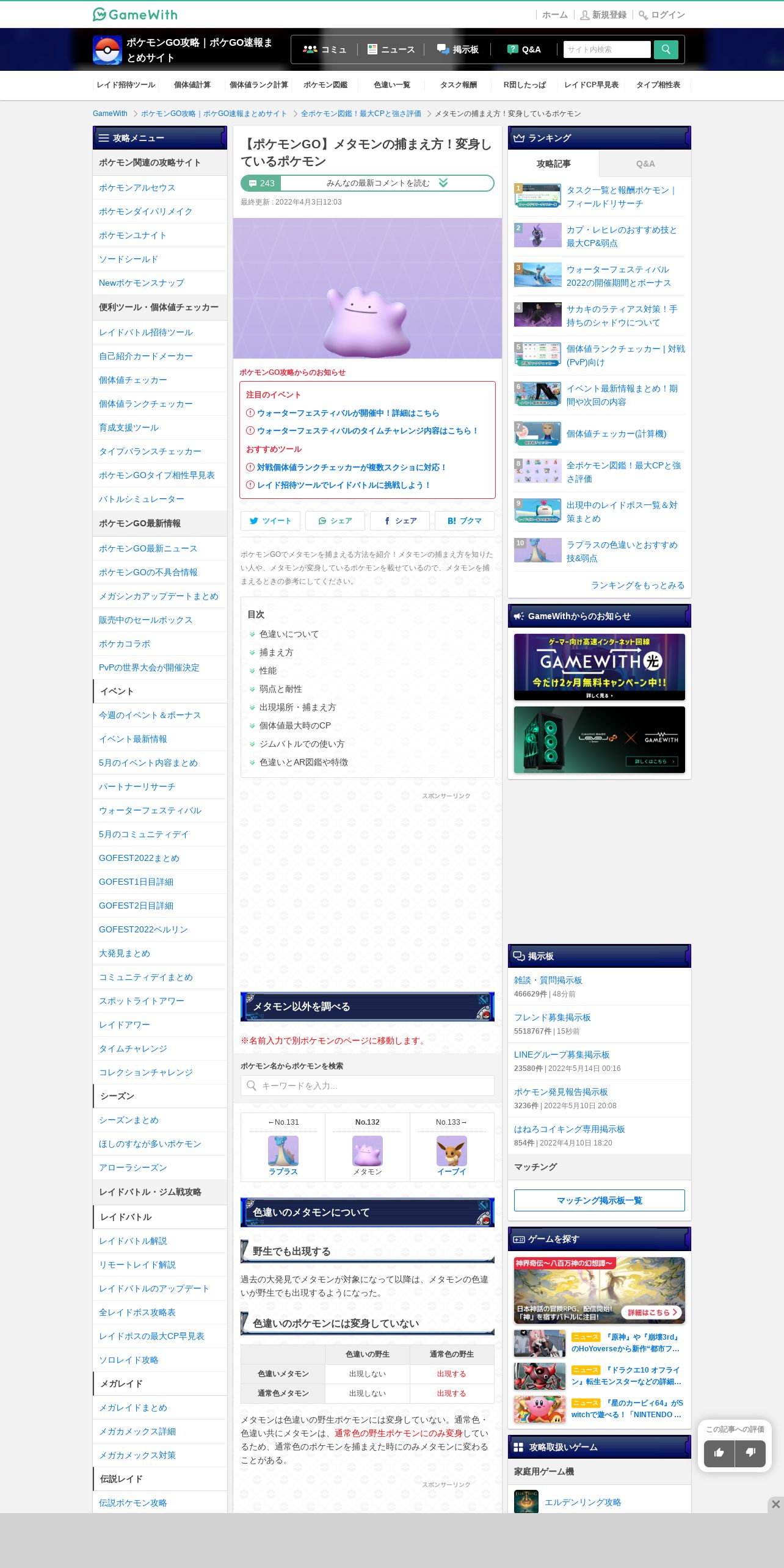Switch to the 攻略記事 ranking tab
Screen dimensions: 784x1568
pyautogui.click(x=554, y=164)
